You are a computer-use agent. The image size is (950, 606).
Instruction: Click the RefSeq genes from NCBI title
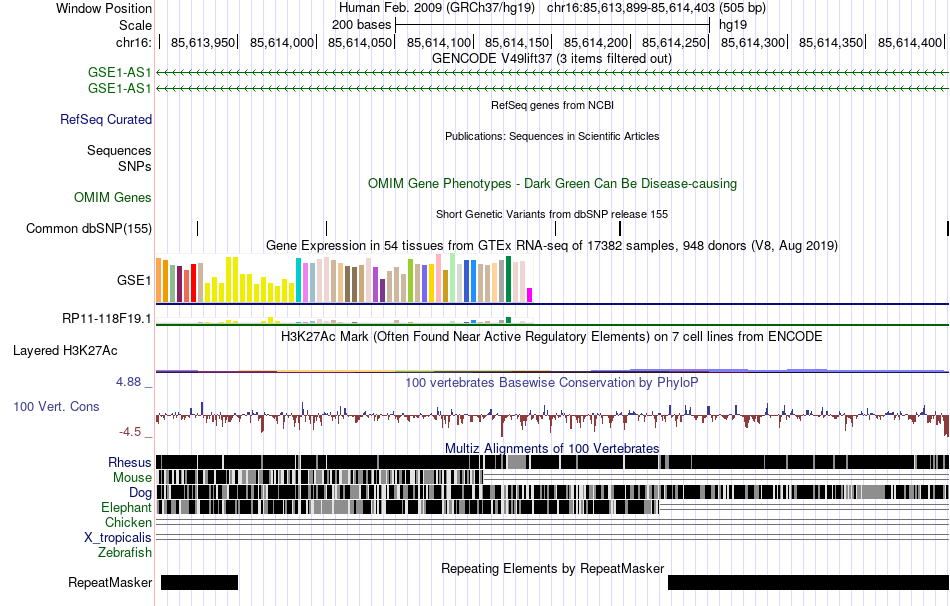point(552,105)
